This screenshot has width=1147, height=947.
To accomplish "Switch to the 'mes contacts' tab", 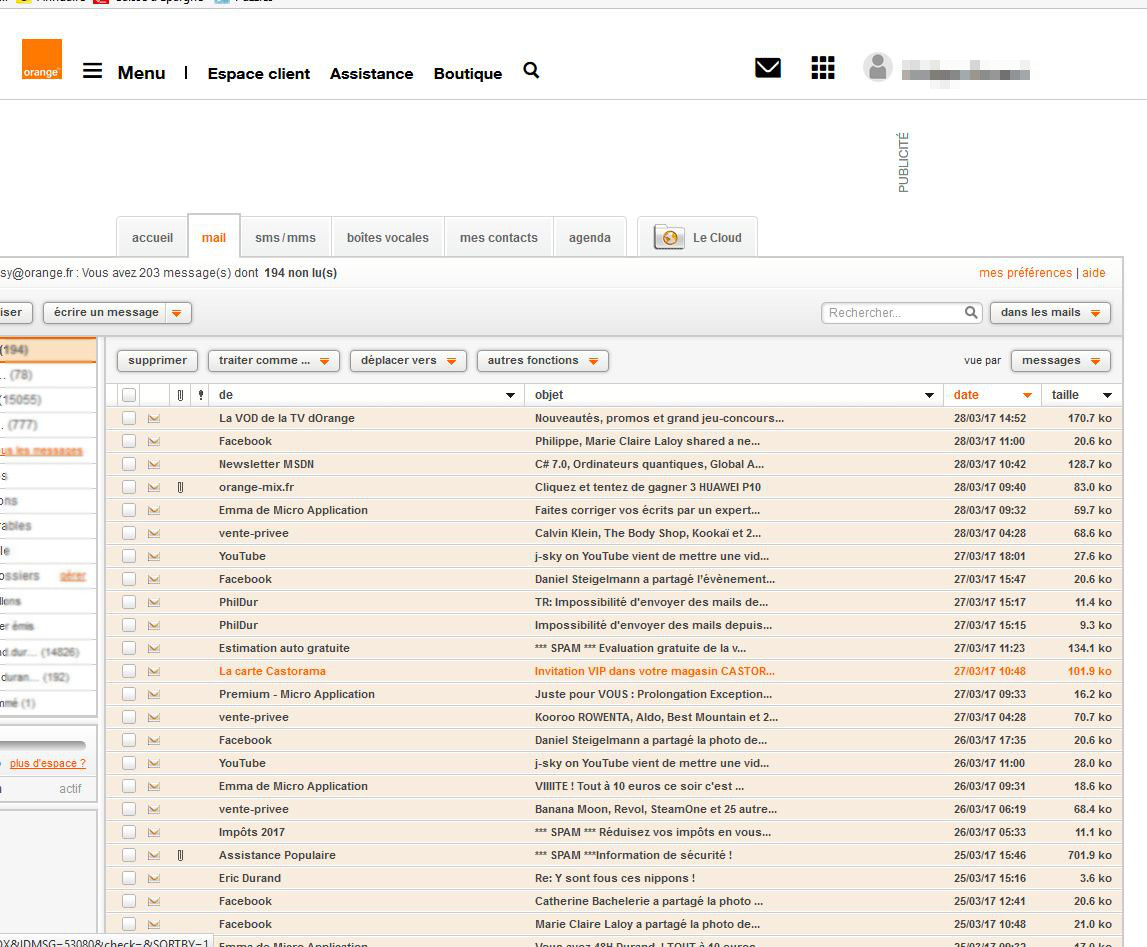I will 498,238.
